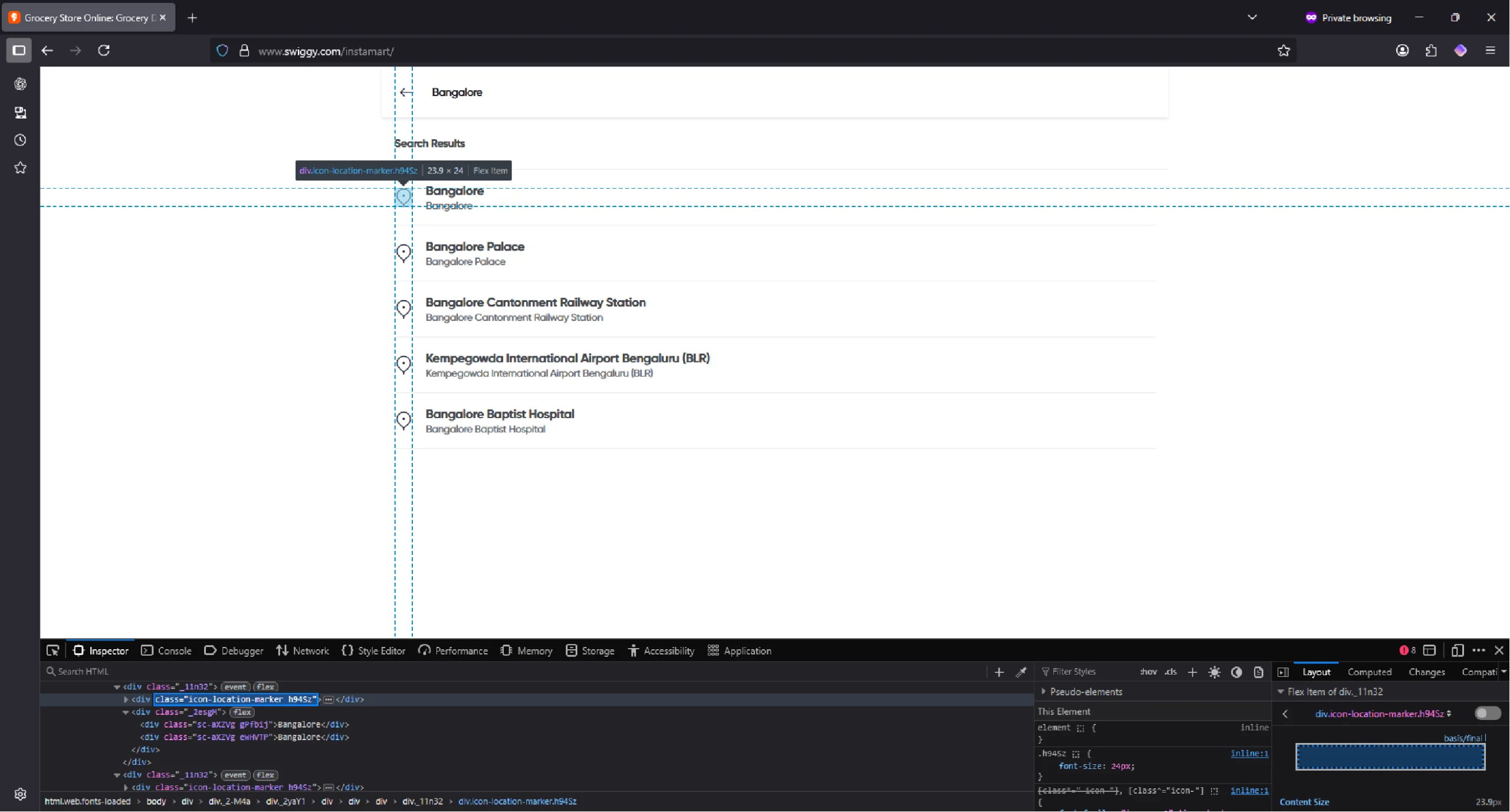This screenshot has height=812, width=1510.
Task: Open DevTools customize three-dots menu
Action: point(1479,651)
